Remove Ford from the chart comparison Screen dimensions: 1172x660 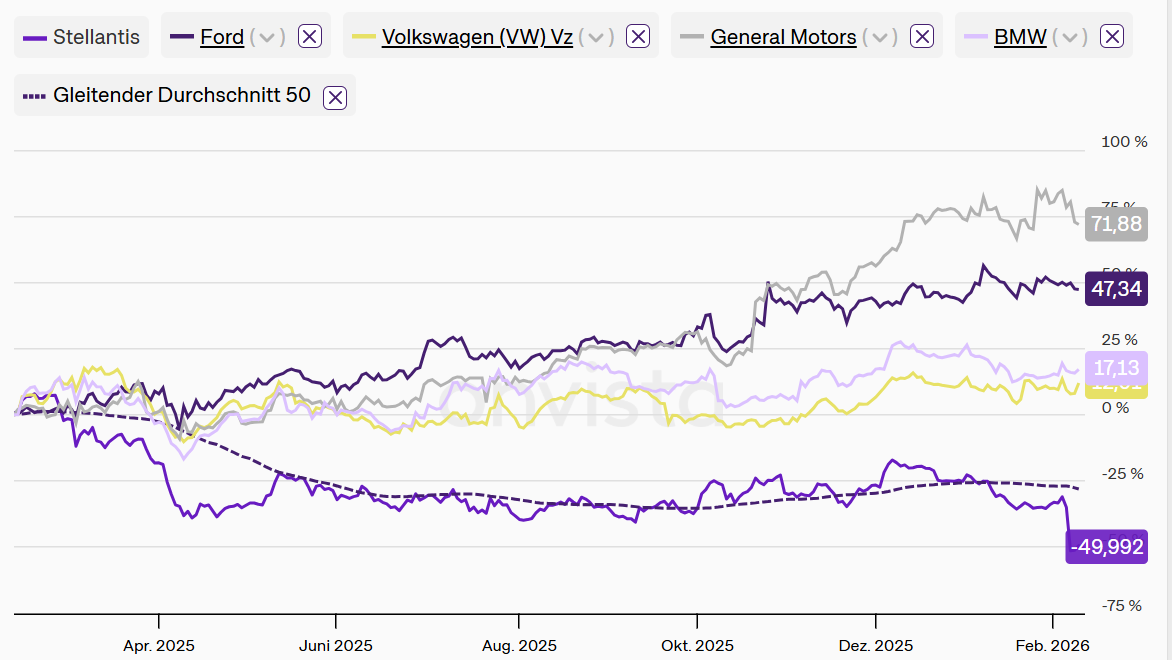(x=310, y=37)
